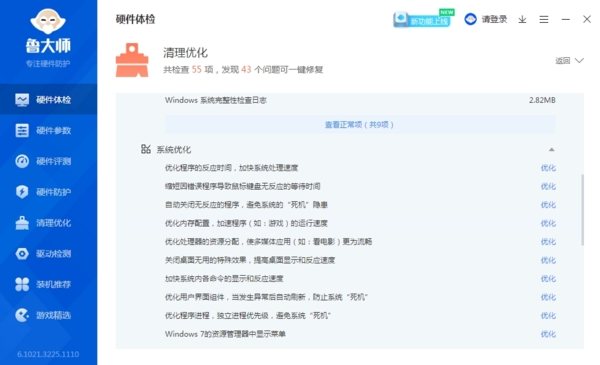
Task: Select the 优化程序的反应时间 item text
Action: click(x=232, y=168)
